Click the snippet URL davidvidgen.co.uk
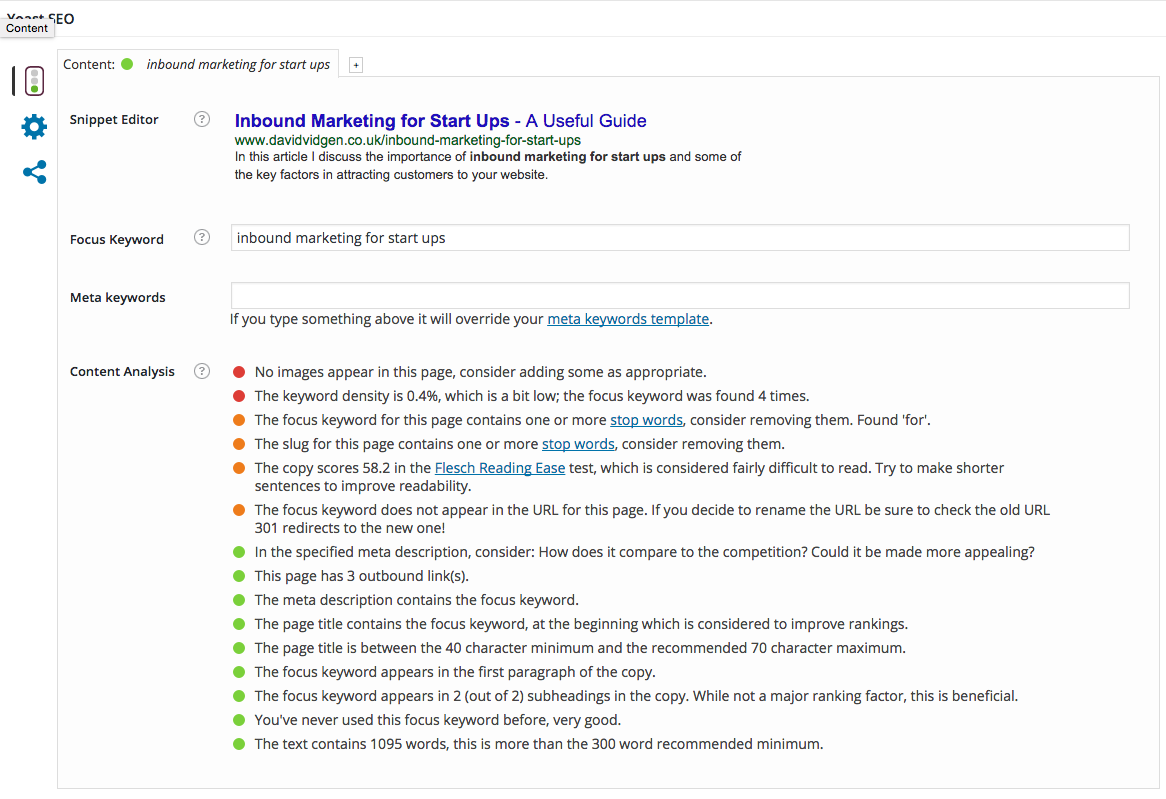This screenshot has height=799, width=1166. [407, 141]
